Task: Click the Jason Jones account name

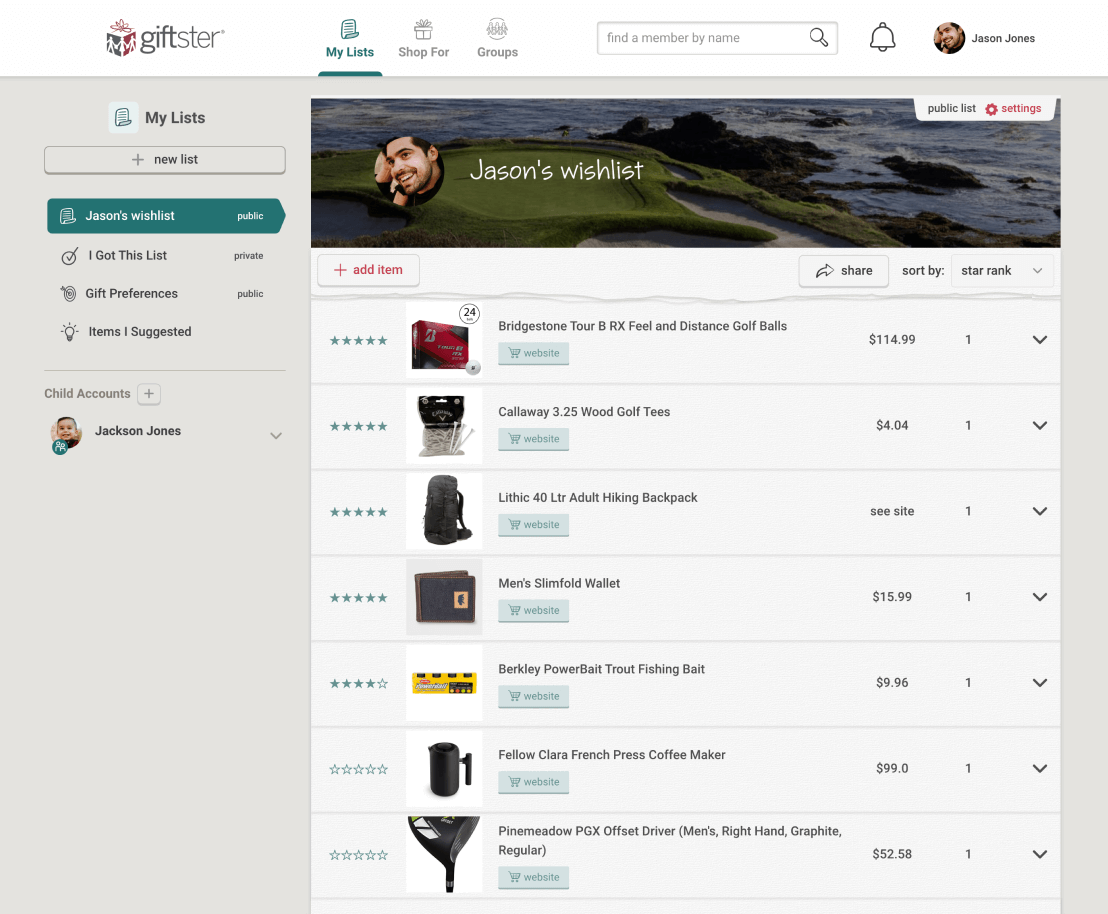Action: tap(1003, 38)
